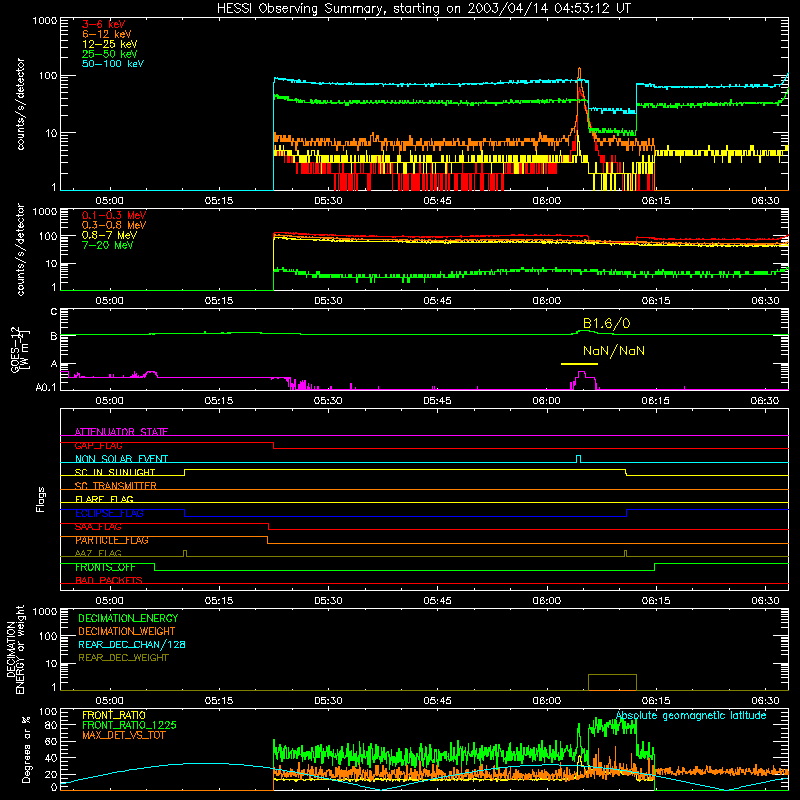The width and height of the screenshot is (800, 800).
Task: Click the orange 6-12 keV spike peak
Action: [x=579, y=70]
